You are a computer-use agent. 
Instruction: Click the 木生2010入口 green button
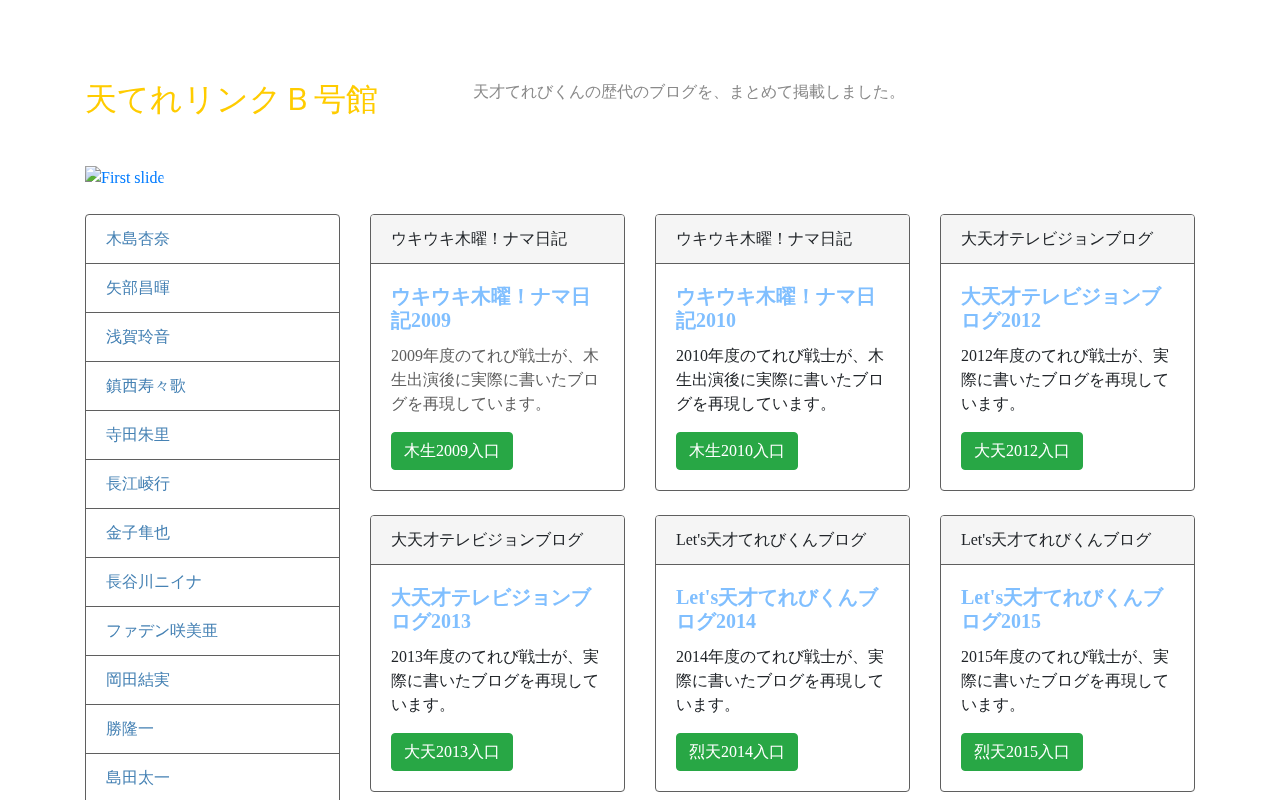(x=737, y=451)
